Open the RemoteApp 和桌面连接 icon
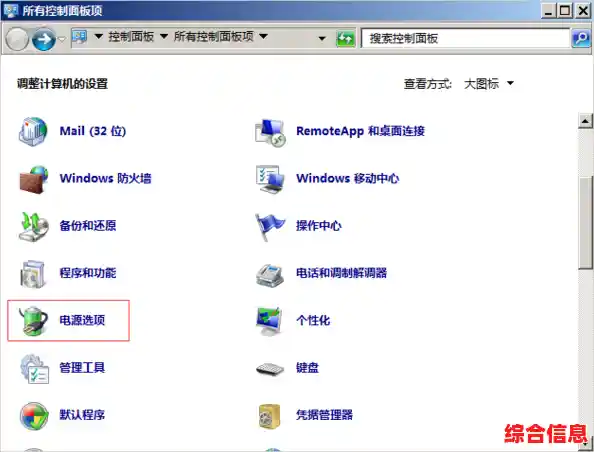 [x=270, y=132]
